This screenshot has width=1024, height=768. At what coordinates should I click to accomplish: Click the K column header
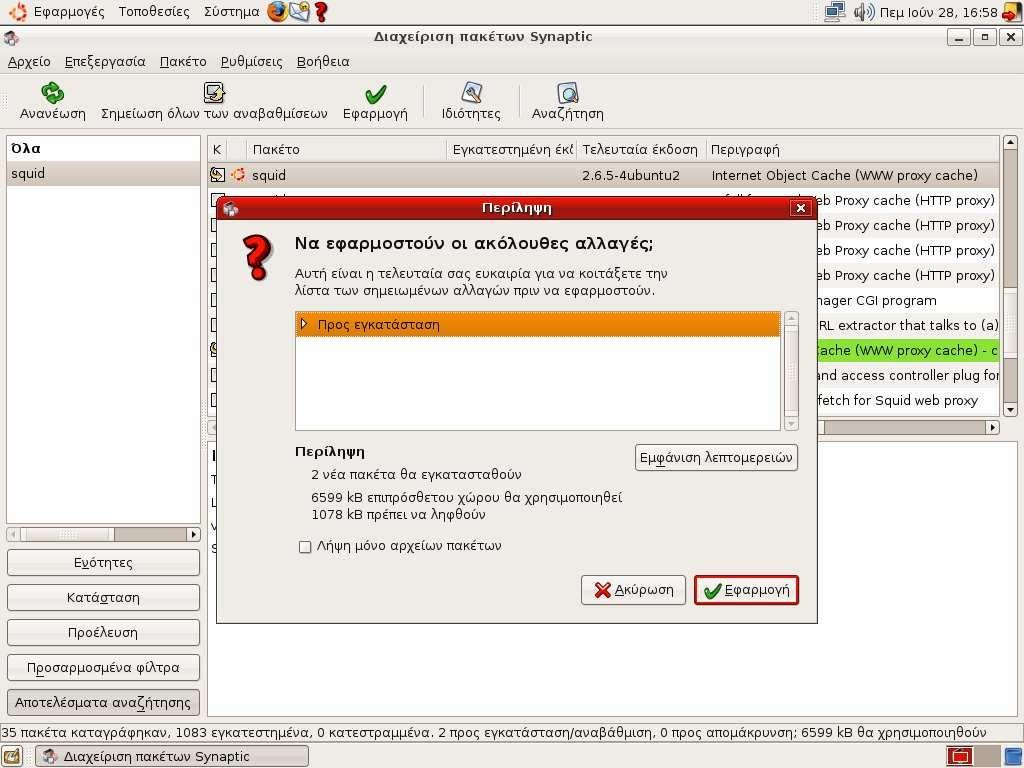[x=217, y=150]
